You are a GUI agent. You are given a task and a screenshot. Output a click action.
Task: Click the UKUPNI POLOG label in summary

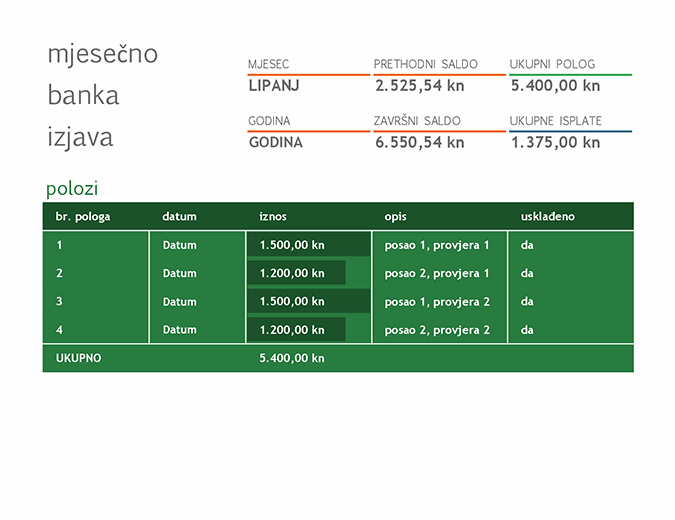tap(555, 64)
